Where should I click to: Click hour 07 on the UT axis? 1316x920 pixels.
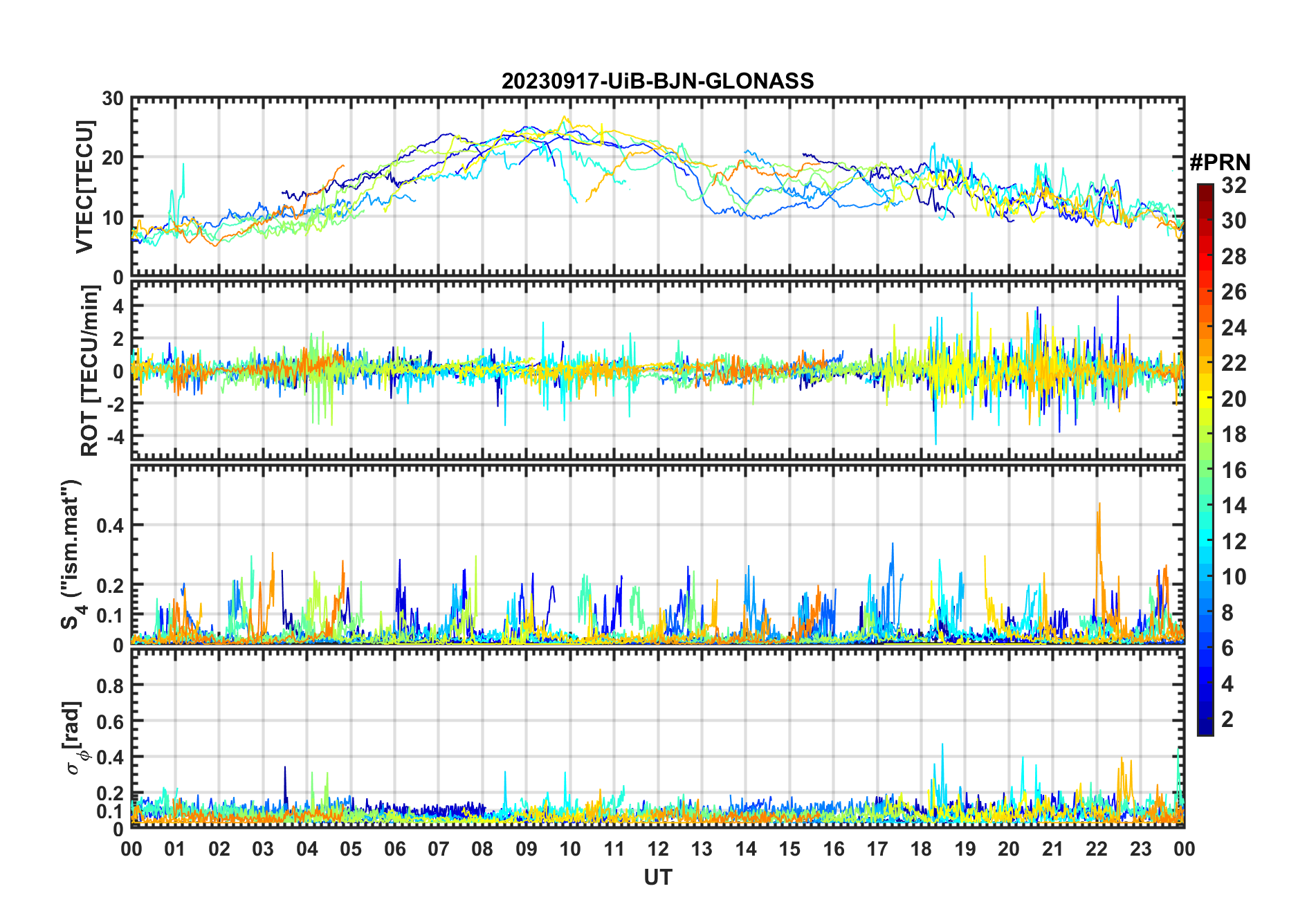(439, 849)
